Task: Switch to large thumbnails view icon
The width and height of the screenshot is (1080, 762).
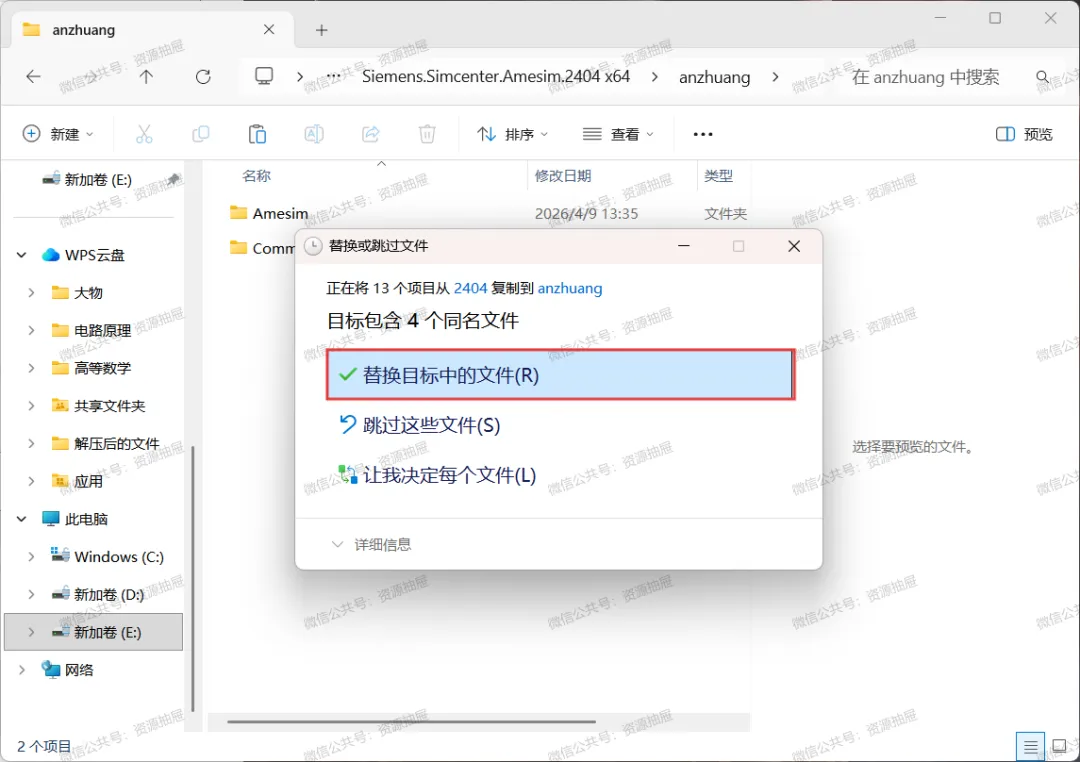Action: (1059, 746)
